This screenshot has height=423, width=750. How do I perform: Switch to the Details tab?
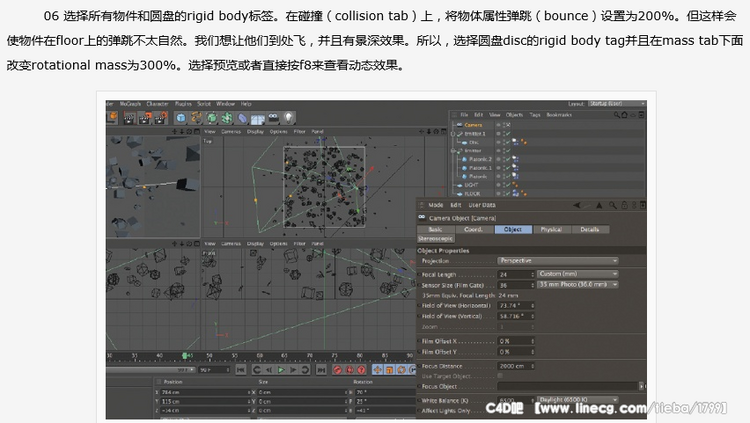(590, 230)
